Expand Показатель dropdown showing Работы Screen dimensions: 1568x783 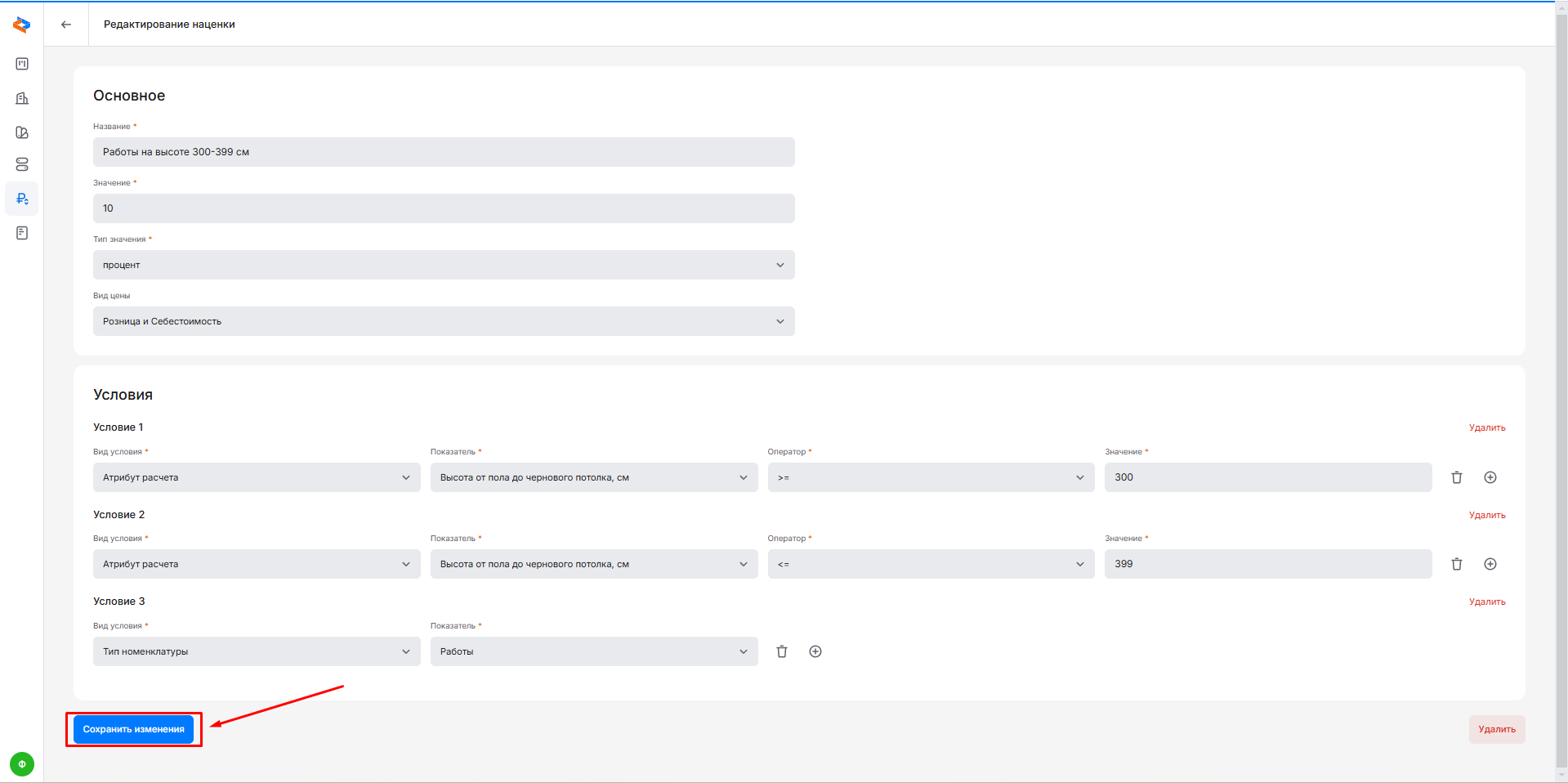593,651
